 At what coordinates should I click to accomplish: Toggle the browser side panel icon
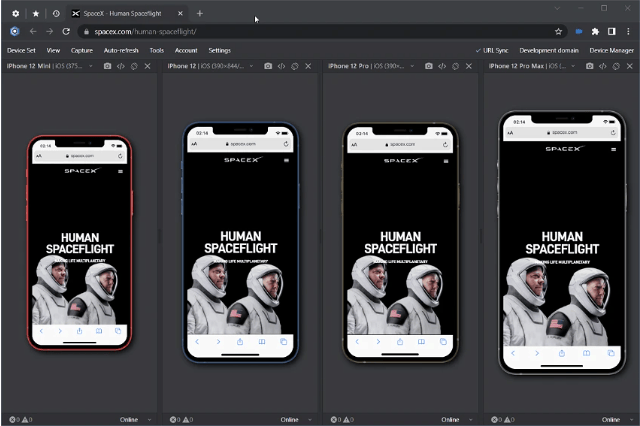coord(611,31)
